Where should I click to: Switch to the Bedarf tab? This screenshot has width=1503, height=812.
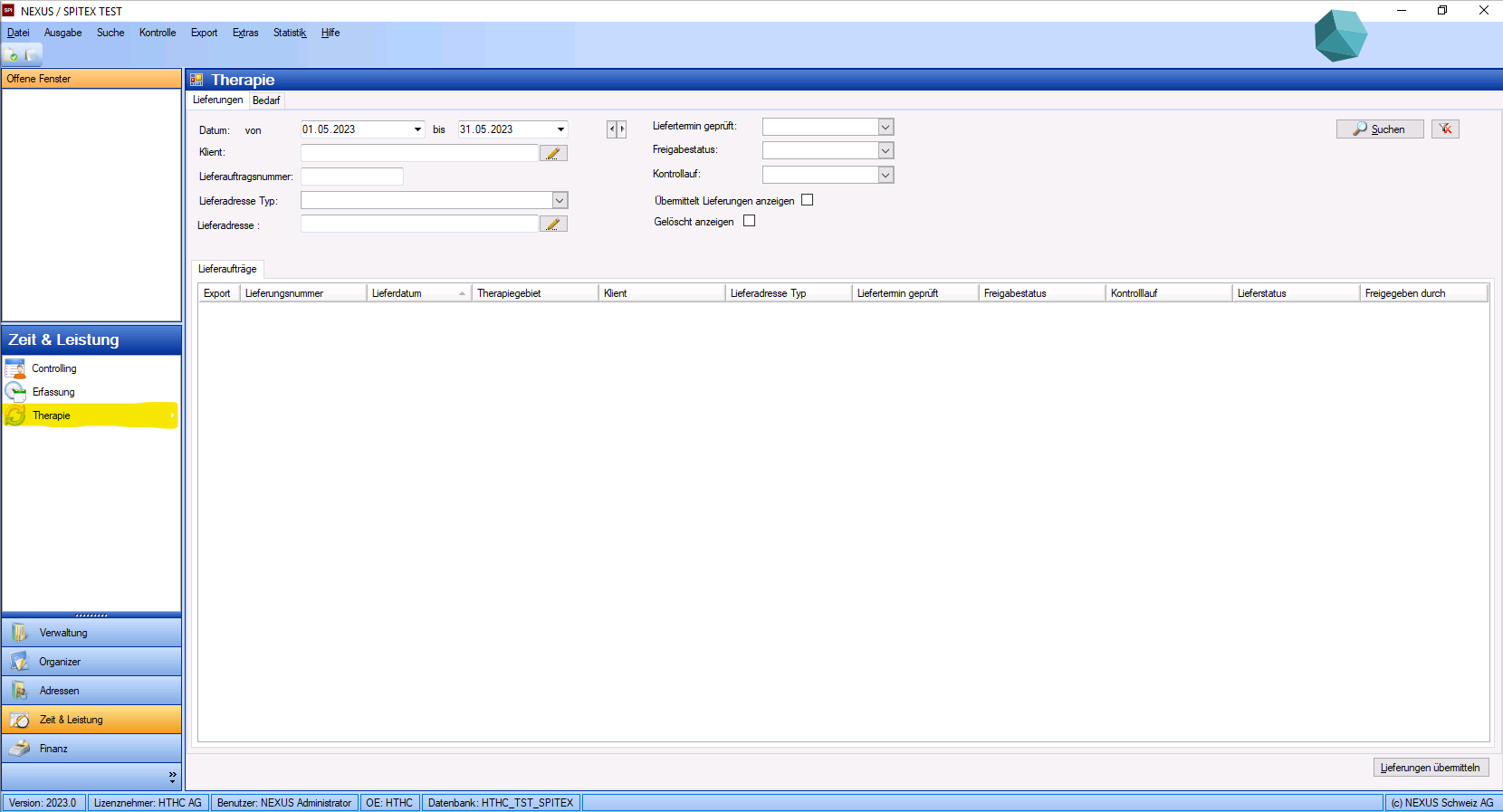coord(266,100)
